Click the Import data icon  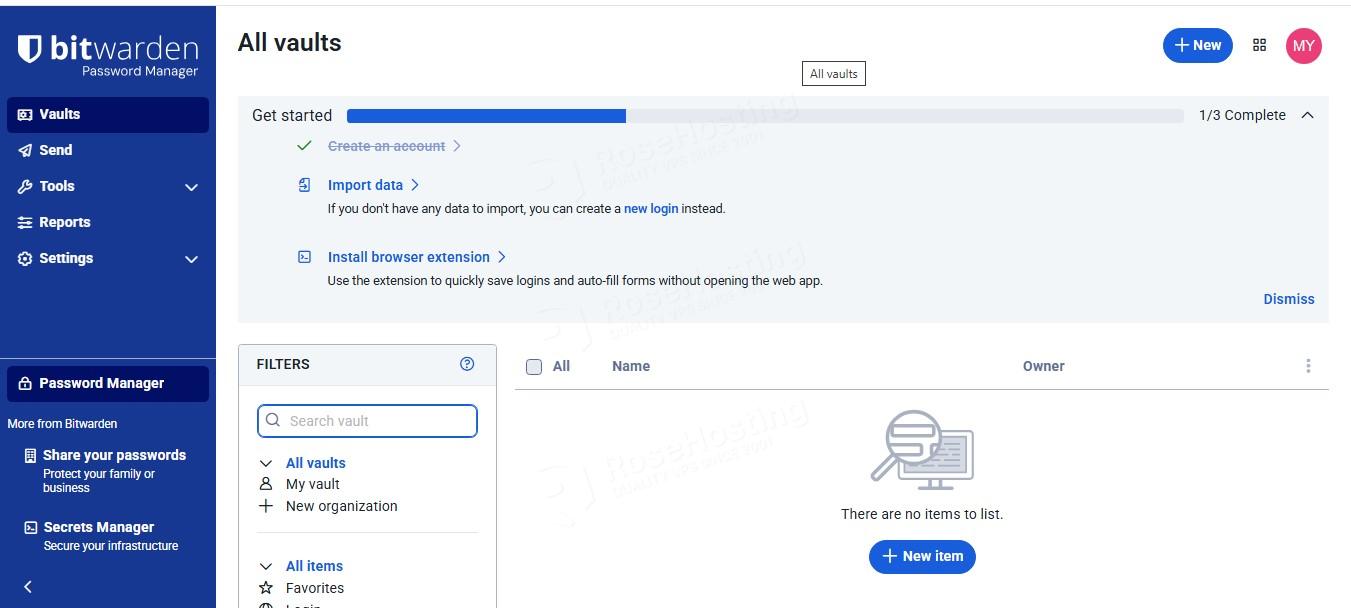(x=304, y=184)
